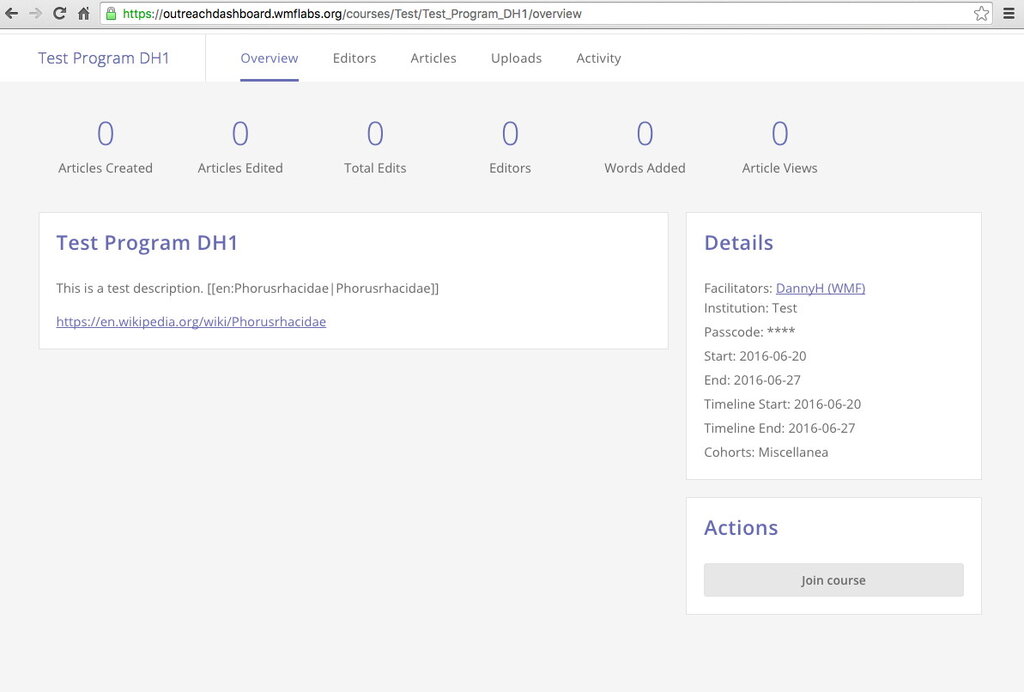Click the 'Passcode: ****' line
Viewport: 1024px width, 692px height.
[x=750, y=332]
